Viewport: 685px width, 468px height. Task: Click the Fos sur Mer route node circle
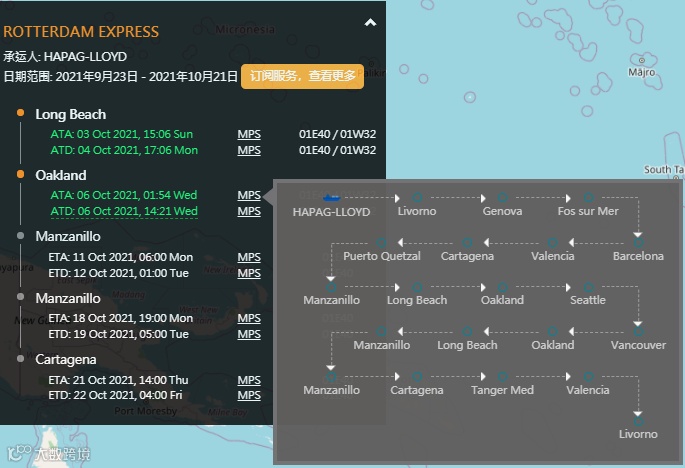tap(588, 198)
